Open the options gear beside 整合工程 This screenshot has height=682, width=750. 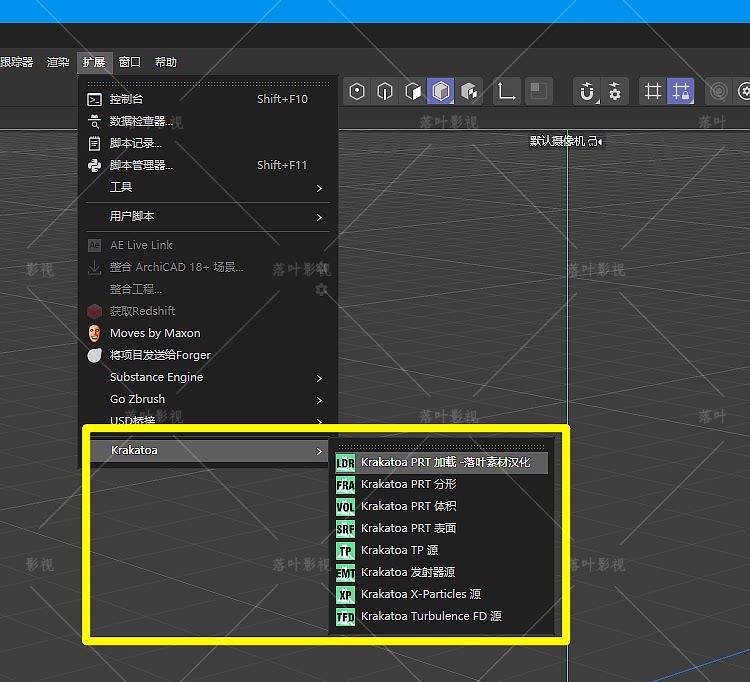(x=321, y=289)
